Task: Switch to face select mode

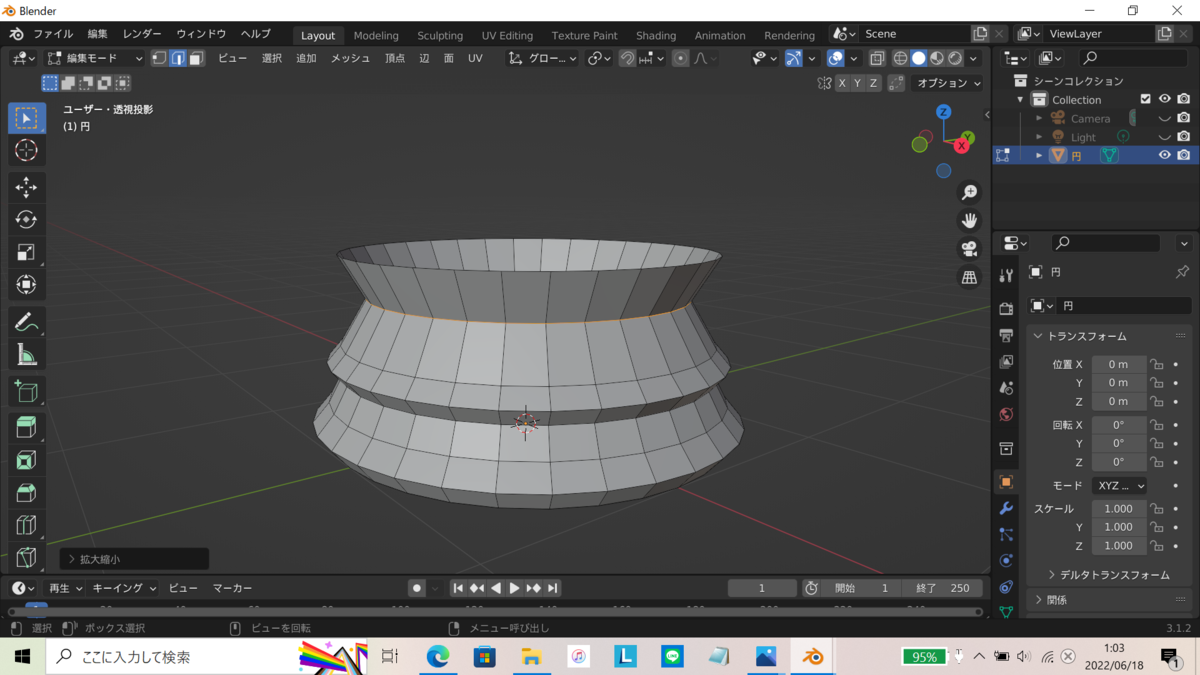Action: [196, 58]
